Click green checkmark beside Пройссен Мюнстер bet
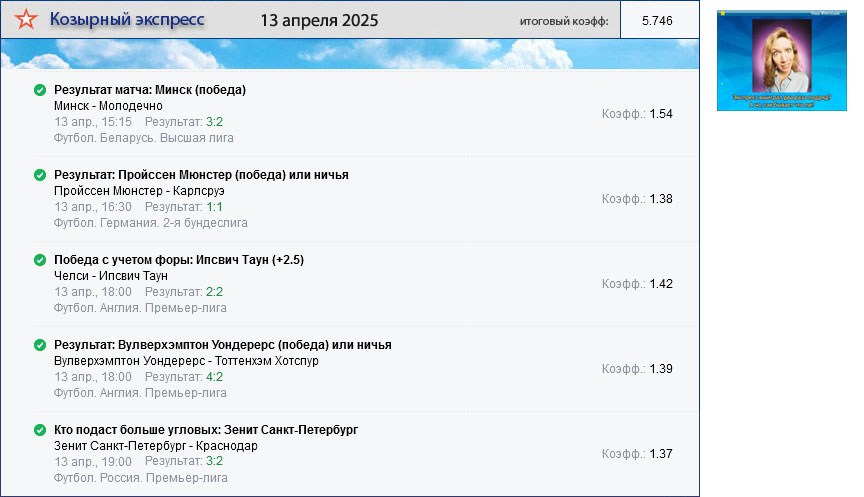 40,175
